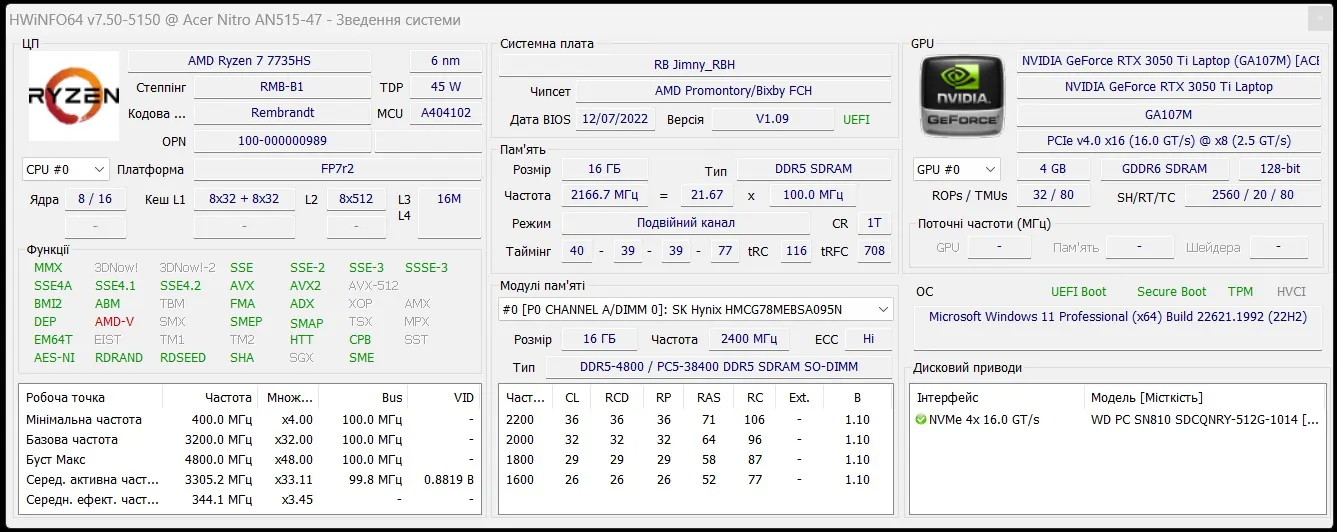The image size is (1337, 532).
Task: Click the AMD Promontory/Bixby FCH chipset field
Action: point(734,91)
